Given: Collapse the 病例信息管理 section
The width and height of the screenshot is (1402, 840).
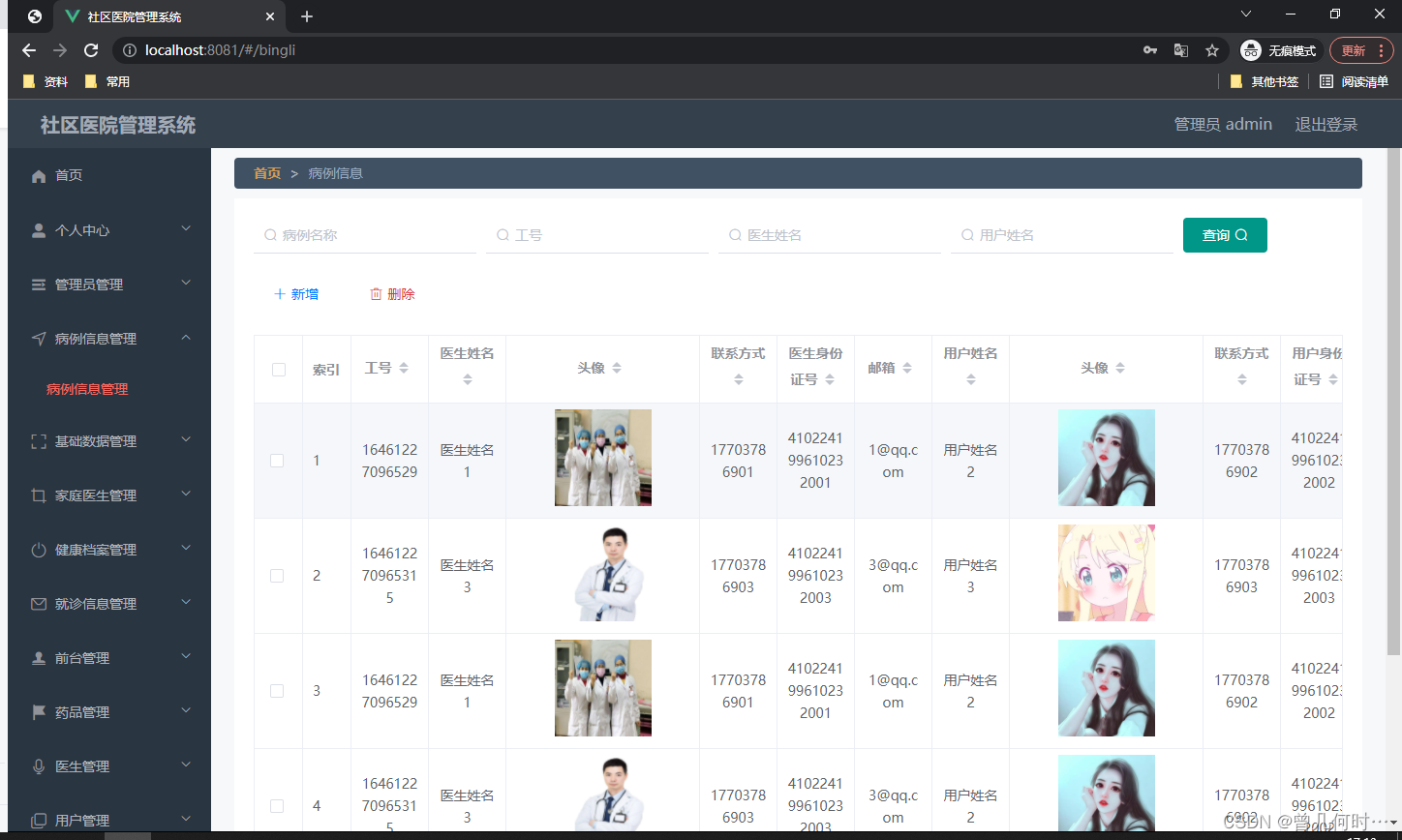Looking at the screenshot, I should [x=185, y=338].
